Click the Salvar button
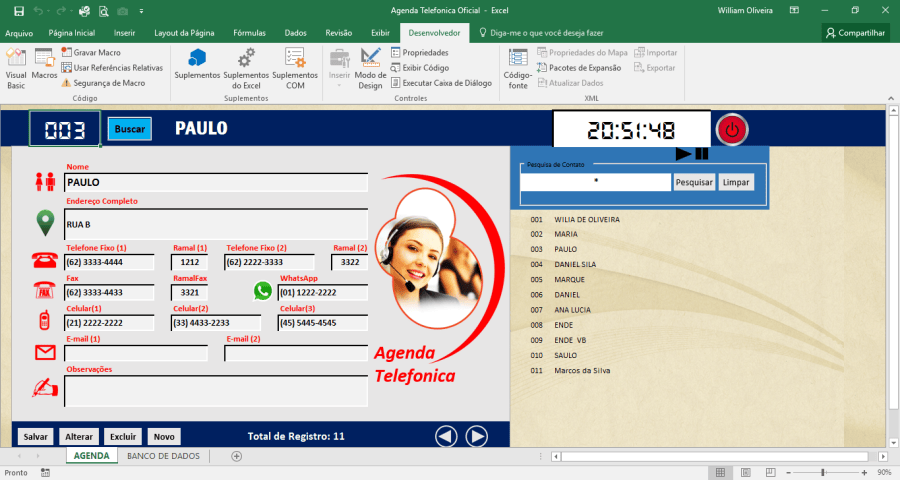Viewport: 900px width, 480px height. [36, 436]
